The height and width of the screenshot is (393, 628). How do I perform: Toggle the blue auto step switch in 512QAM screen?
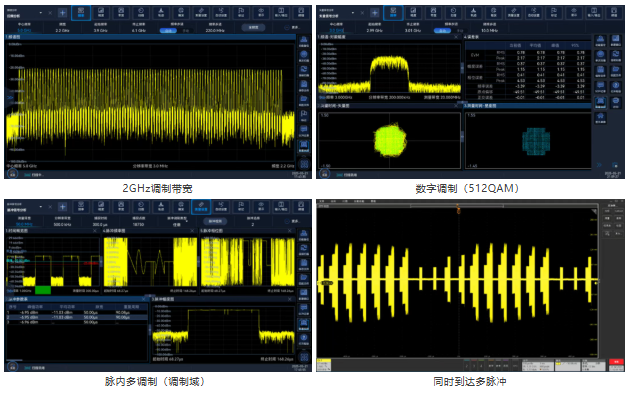tap(442, 30)
